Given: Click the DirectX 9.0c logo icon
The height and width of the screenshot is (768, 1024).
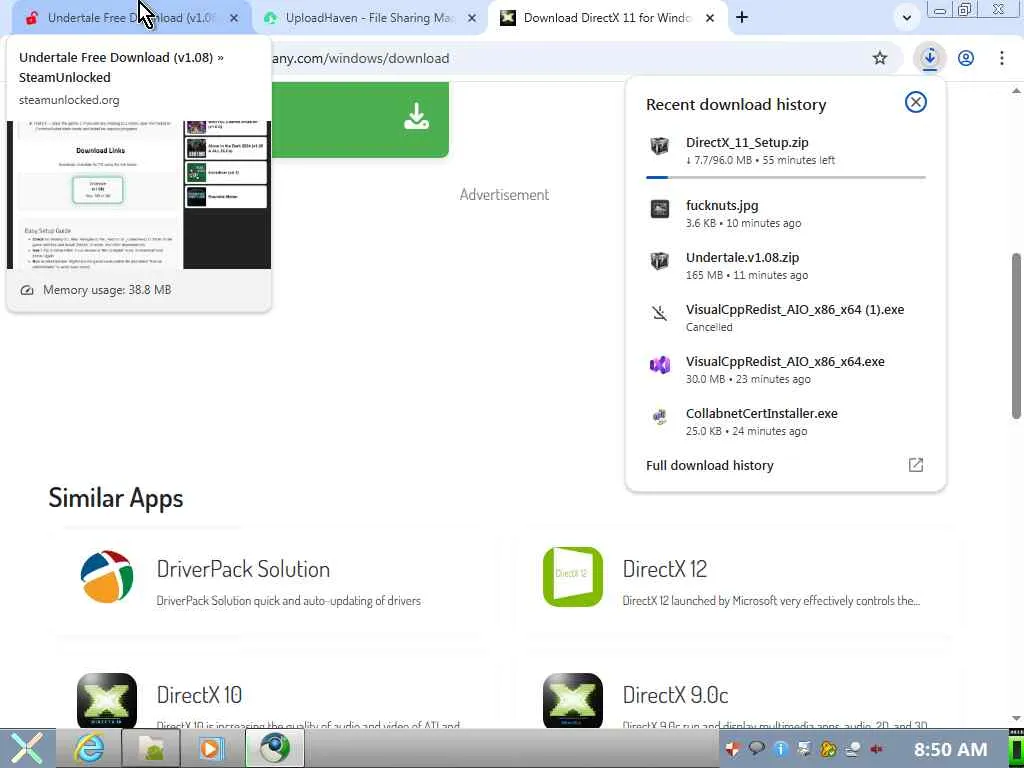Looking at the screenshot, I should tap(573, 700).
